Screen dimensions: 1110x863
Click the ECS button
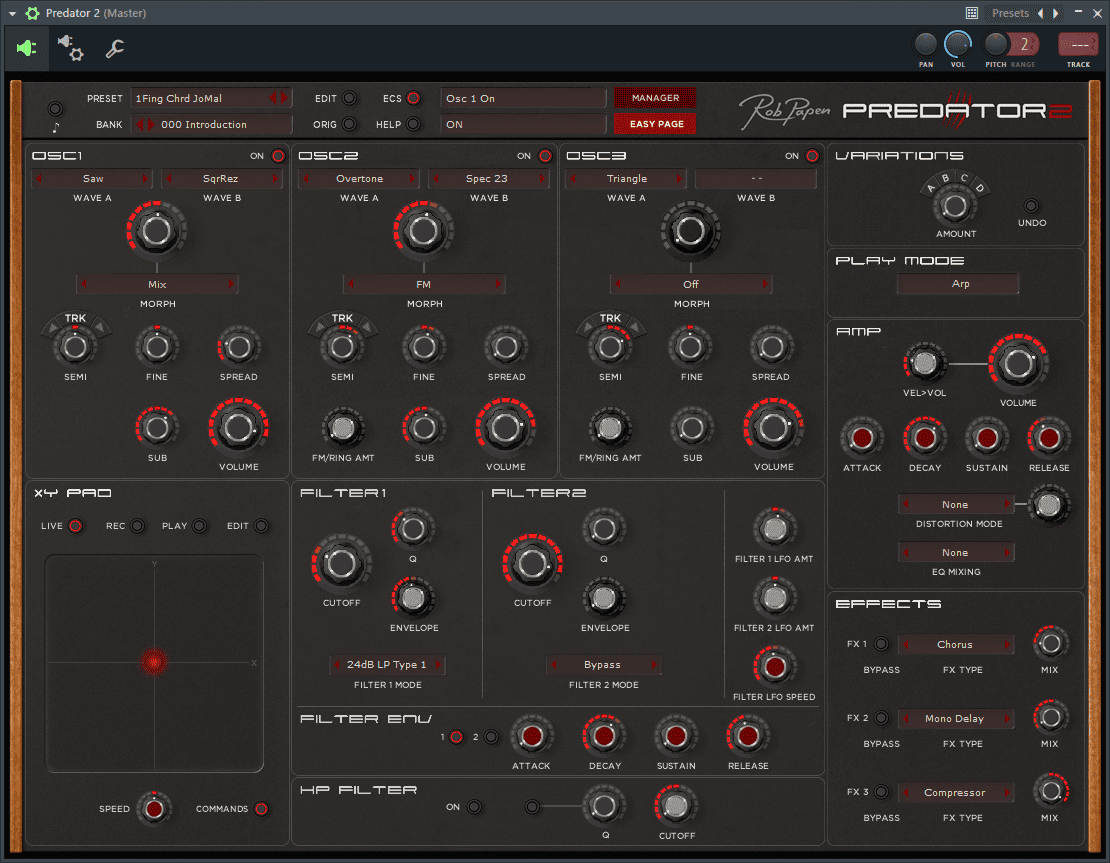413,98
